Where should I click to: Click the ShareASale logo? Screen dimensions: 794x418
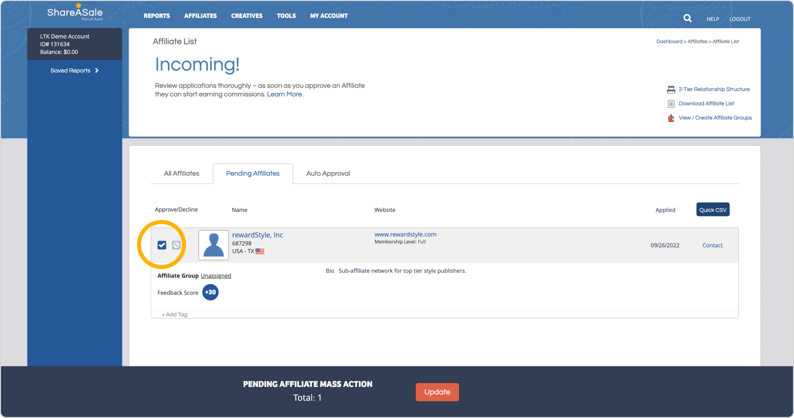click(x=75, y=13)
